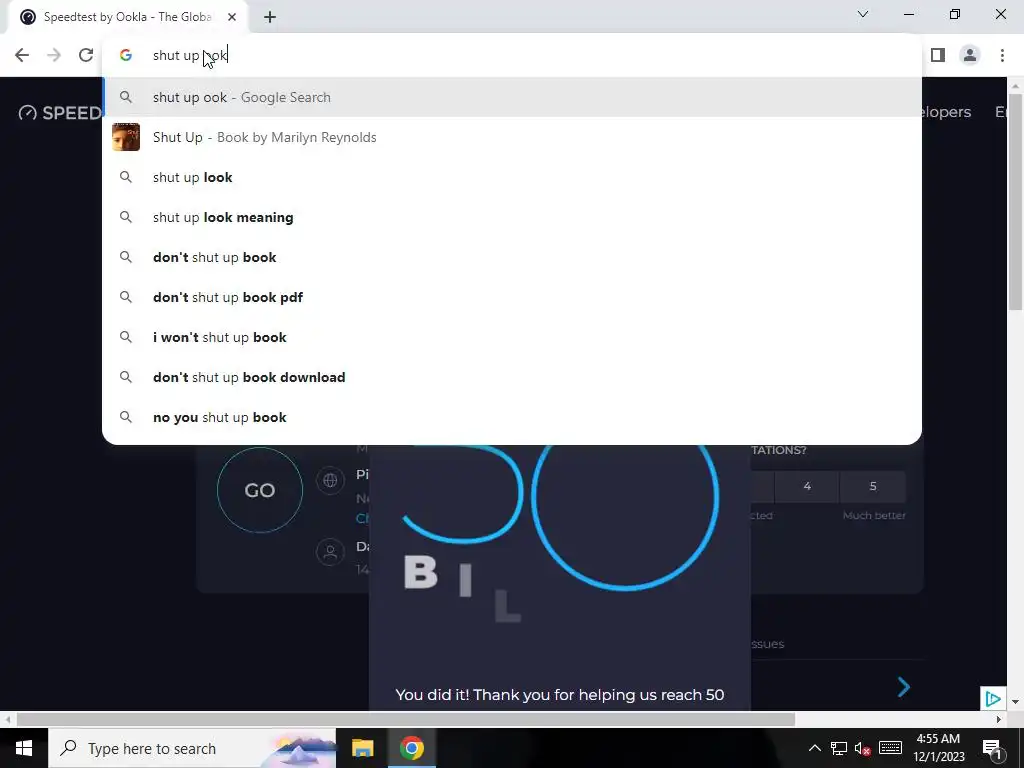Click the user icon below the globe
Viewport: 1024px width, 768px height.
(x=330, y=552)
